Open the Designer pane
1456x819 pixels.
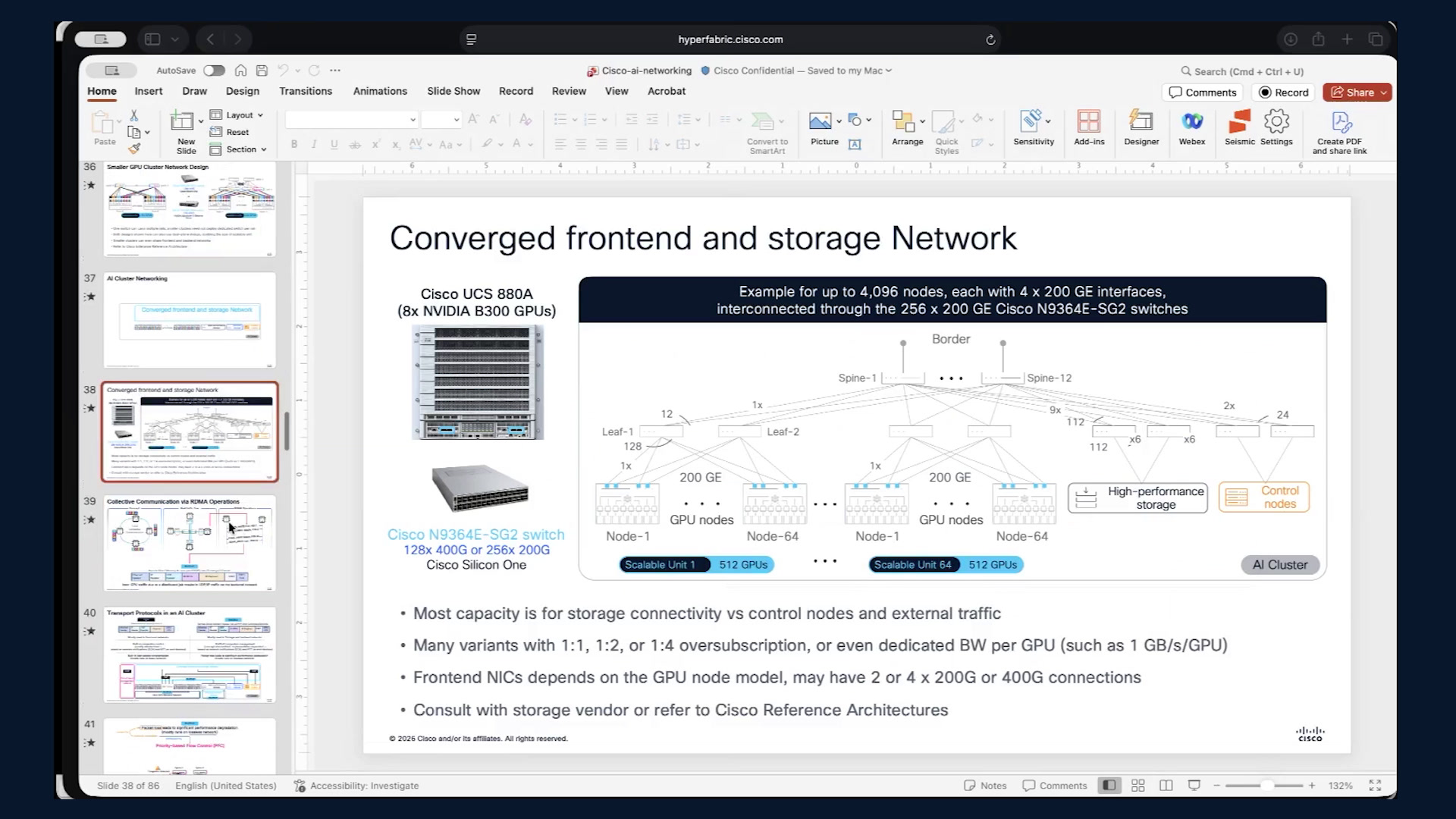[x=1141, y=127]
